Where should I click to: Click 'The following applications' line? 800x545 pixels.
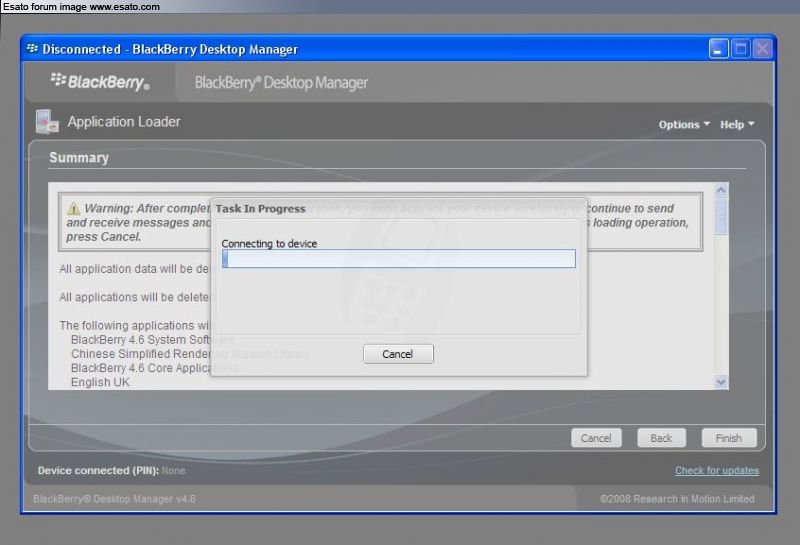point(134,325)
